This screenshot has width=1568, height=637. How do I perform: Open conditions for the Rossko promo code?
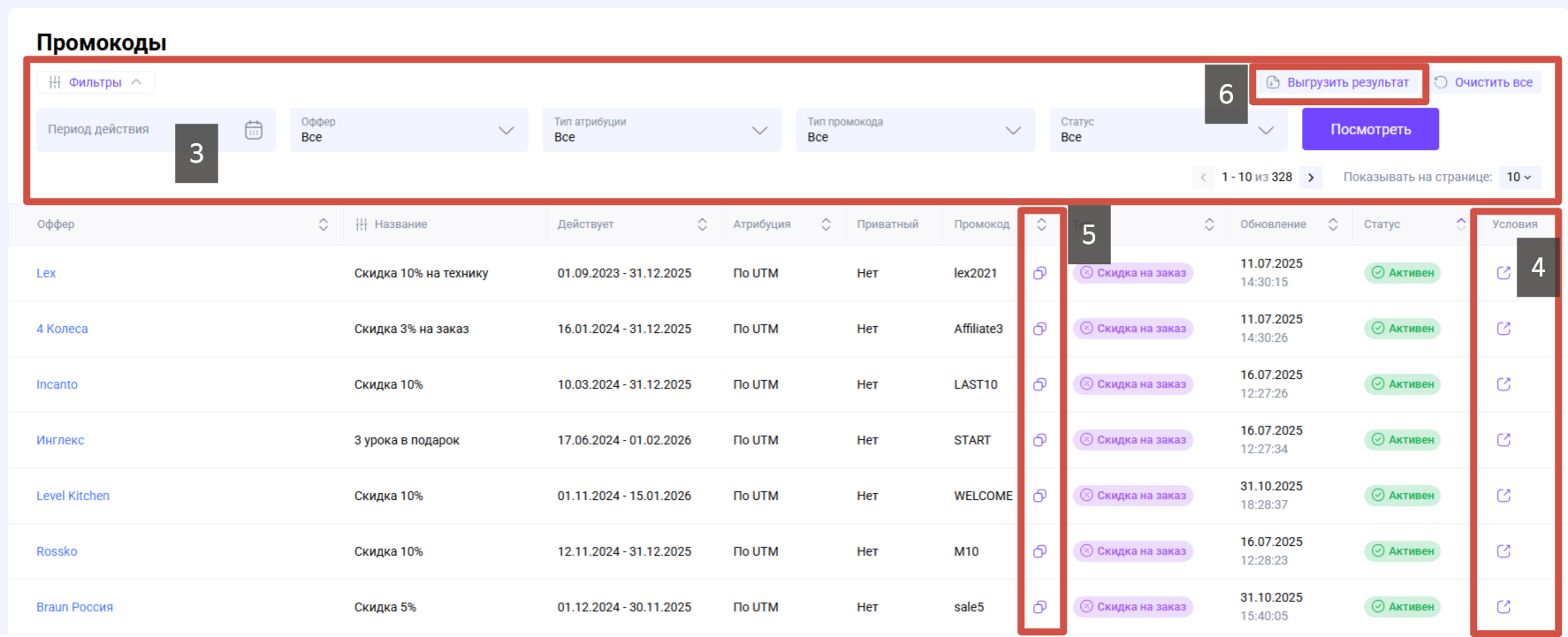(x=1503, y=551)
